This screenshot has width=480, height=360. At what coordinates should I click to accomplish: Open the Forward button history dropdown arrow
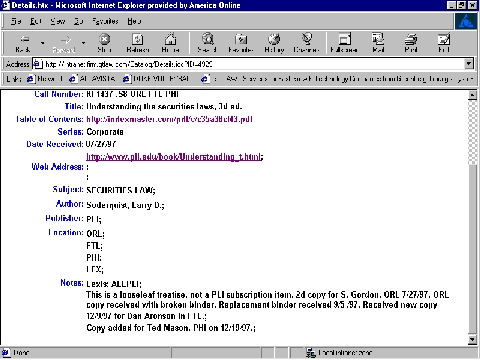(83, 43)
